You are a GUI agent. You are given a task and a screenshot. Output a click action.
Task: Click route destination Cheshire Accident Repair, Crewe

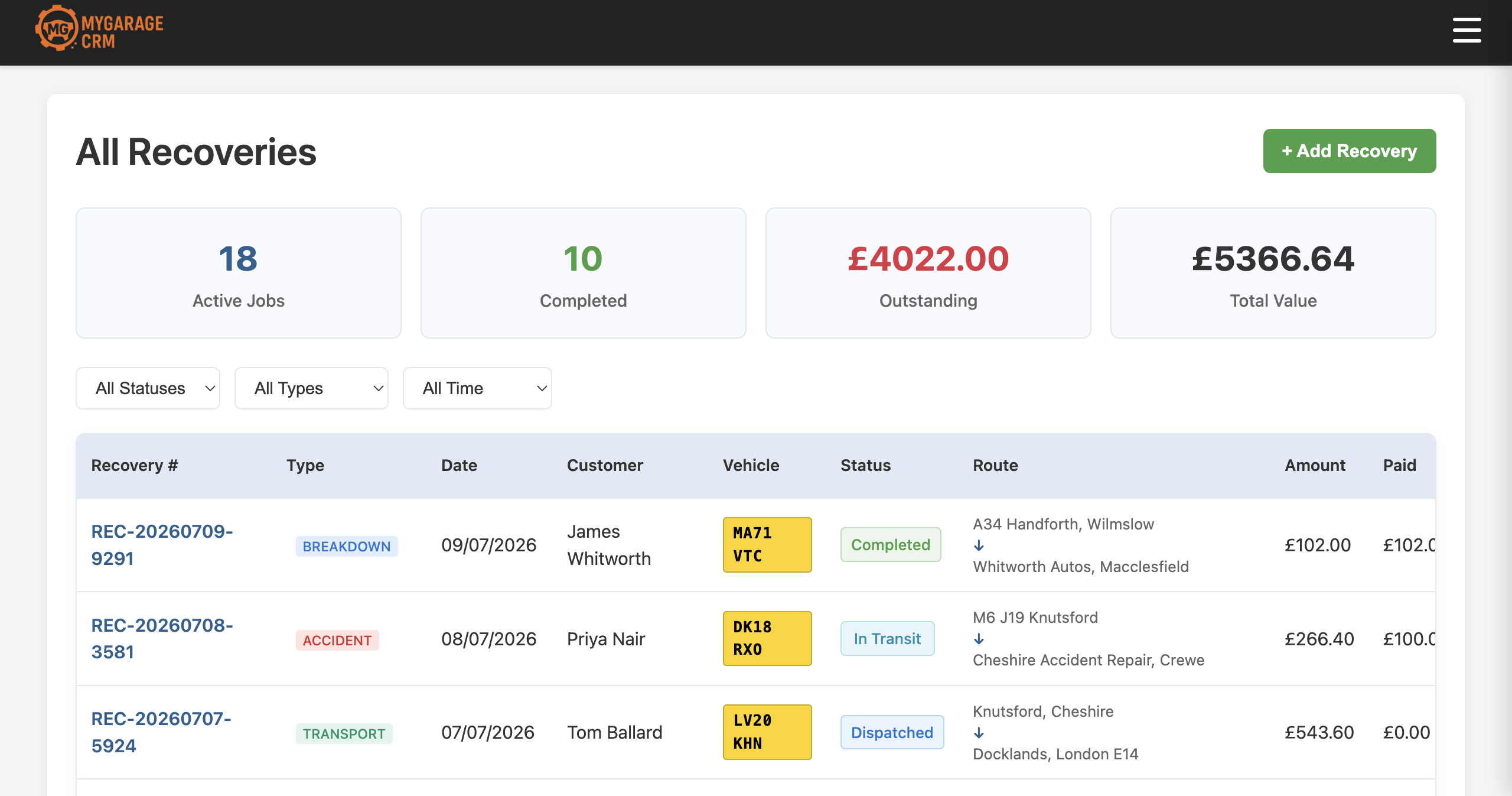(1089, 660)
